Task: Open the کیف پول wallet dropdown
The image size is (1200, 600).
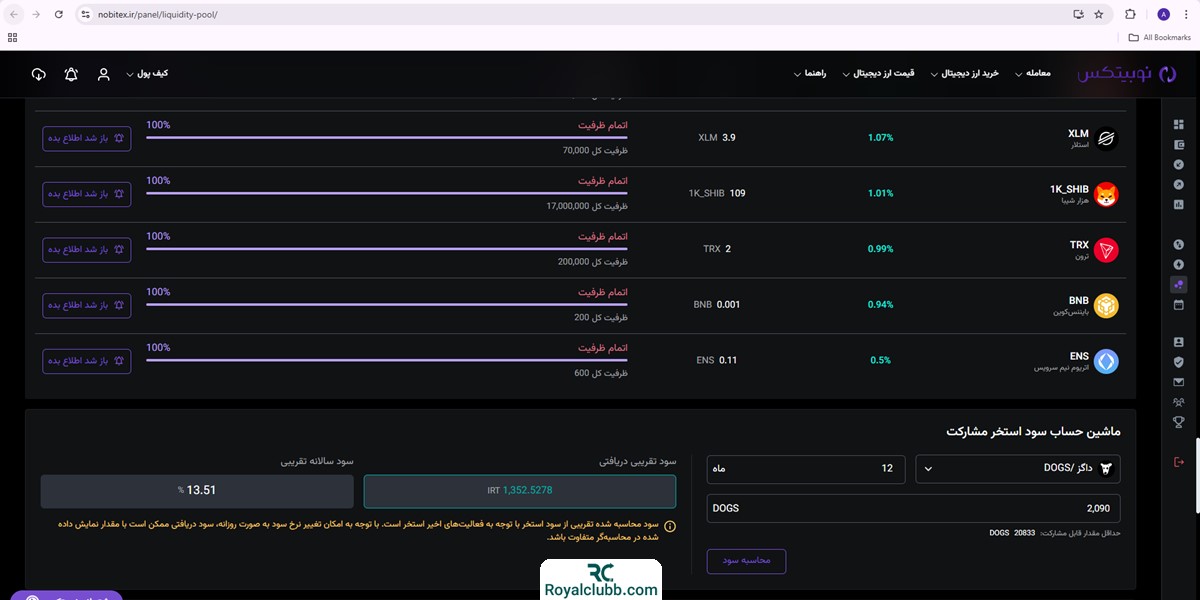Action: (146, 74)
